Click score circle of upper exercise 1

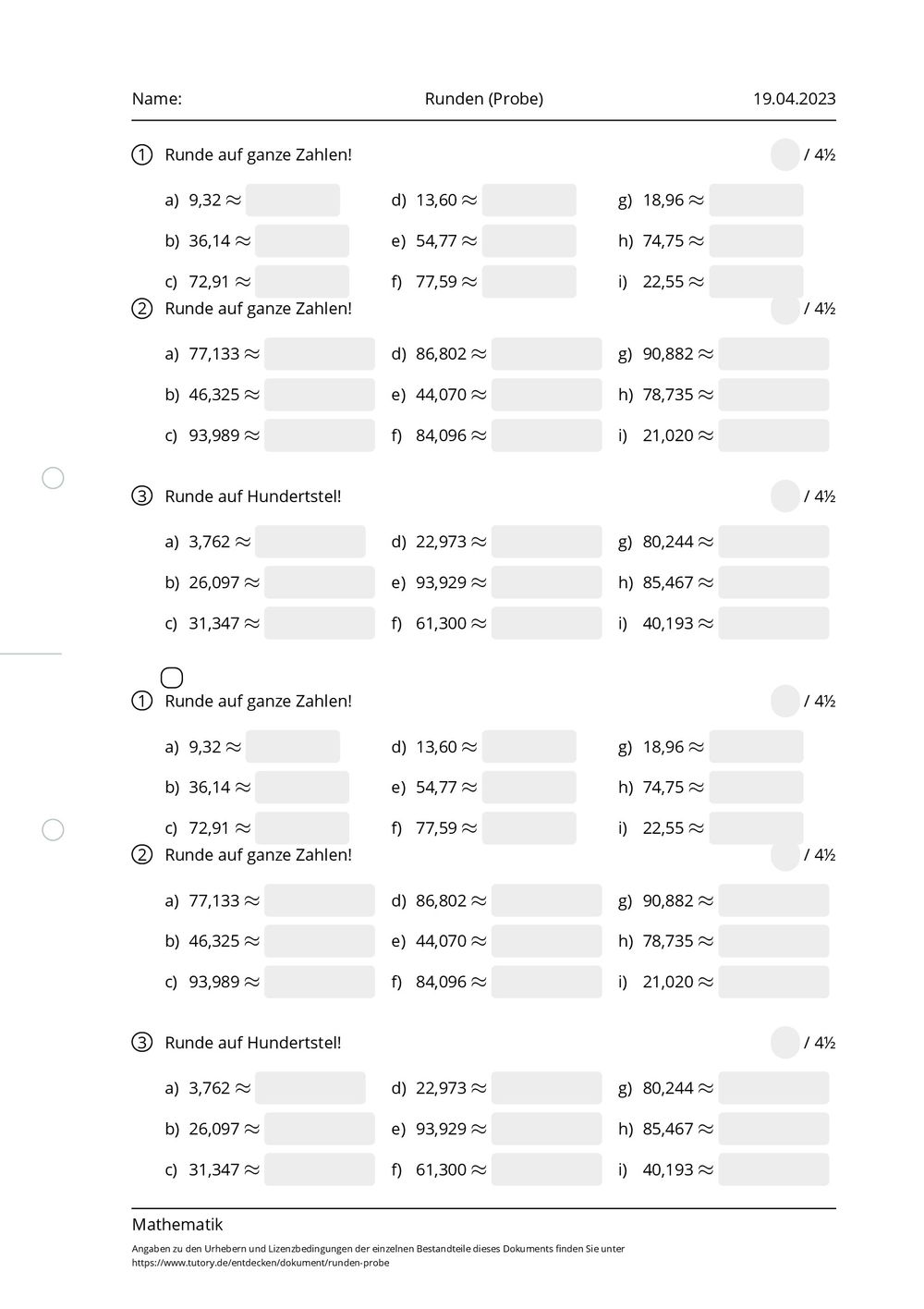(x=785, y=155)
